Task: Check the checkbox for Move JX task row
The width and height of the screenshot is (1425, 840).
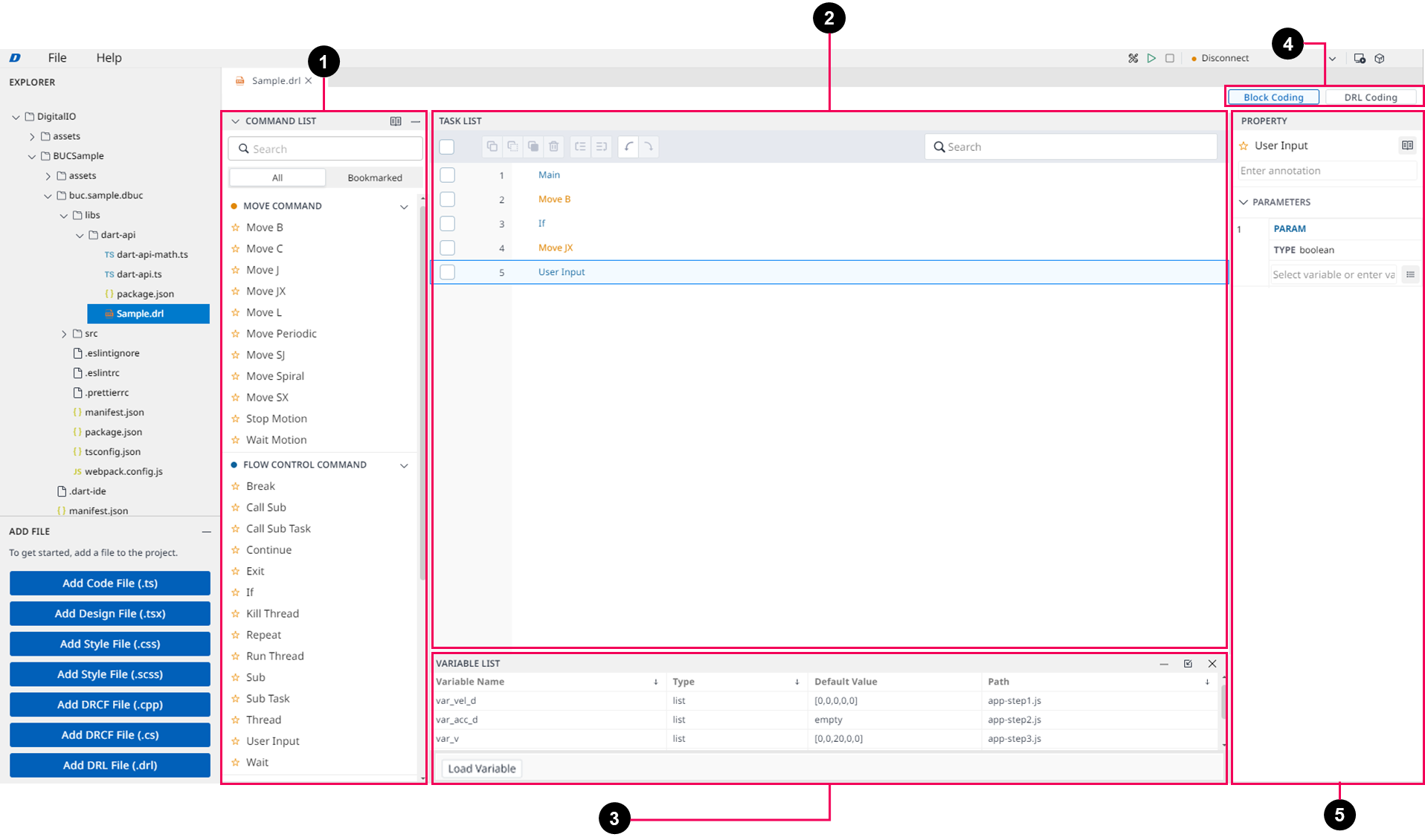Action: pos(448,248)
